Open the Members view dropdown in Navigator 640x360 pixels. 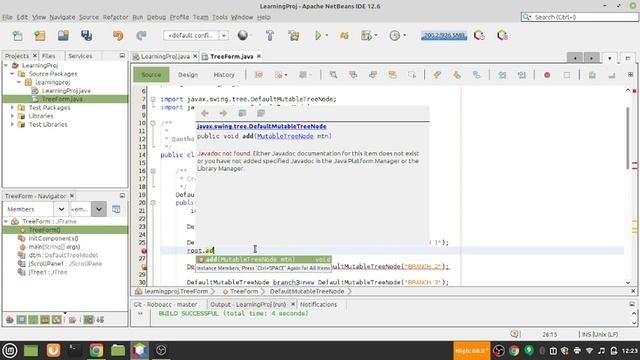(x=61, y=209)
